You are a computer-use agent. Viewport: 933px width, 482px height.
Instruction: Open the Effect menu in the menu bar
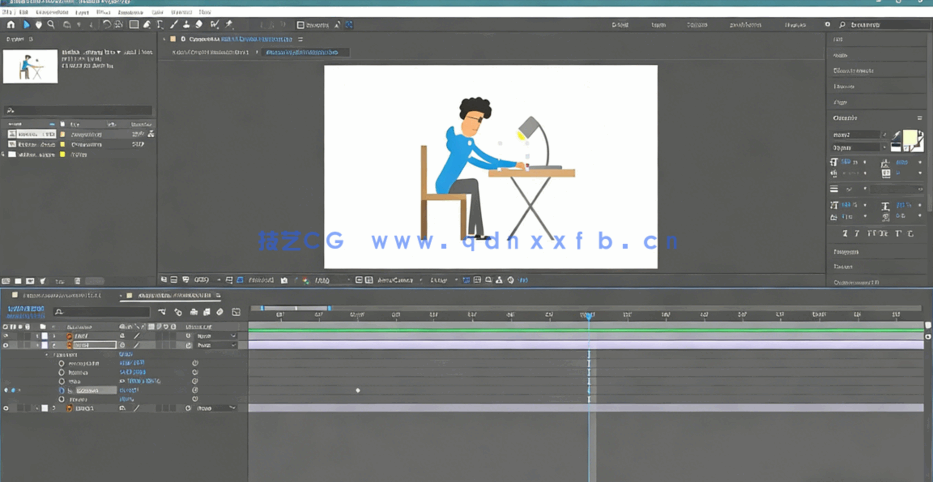coord(103,13)
